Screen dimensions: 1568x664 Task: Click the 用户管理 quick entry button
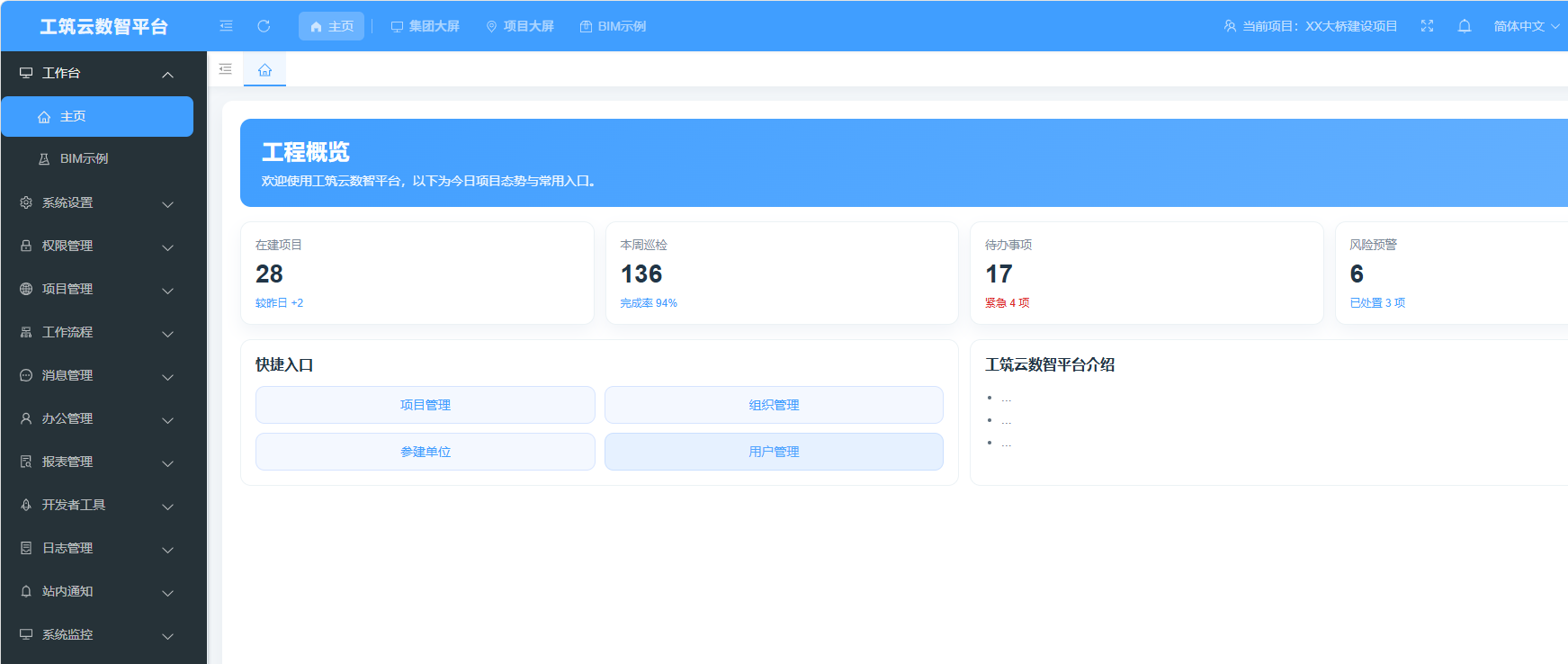click(774, 452)
